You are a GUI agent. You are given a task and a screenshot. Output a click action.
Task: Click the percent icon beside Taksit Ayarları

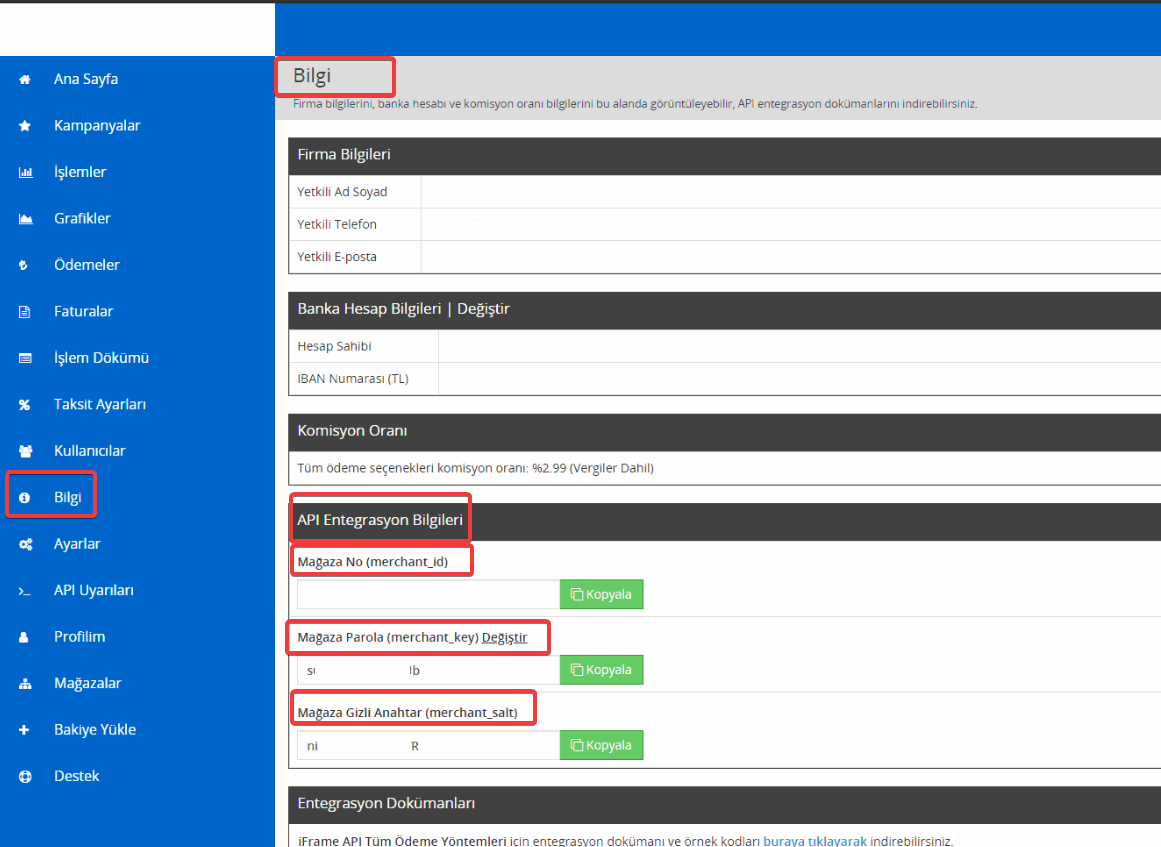click(x=24, y=405)
